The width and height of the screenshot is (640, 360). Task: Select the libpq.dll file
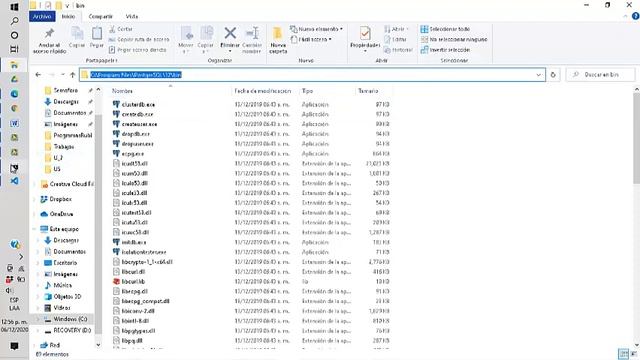(132, 340)
